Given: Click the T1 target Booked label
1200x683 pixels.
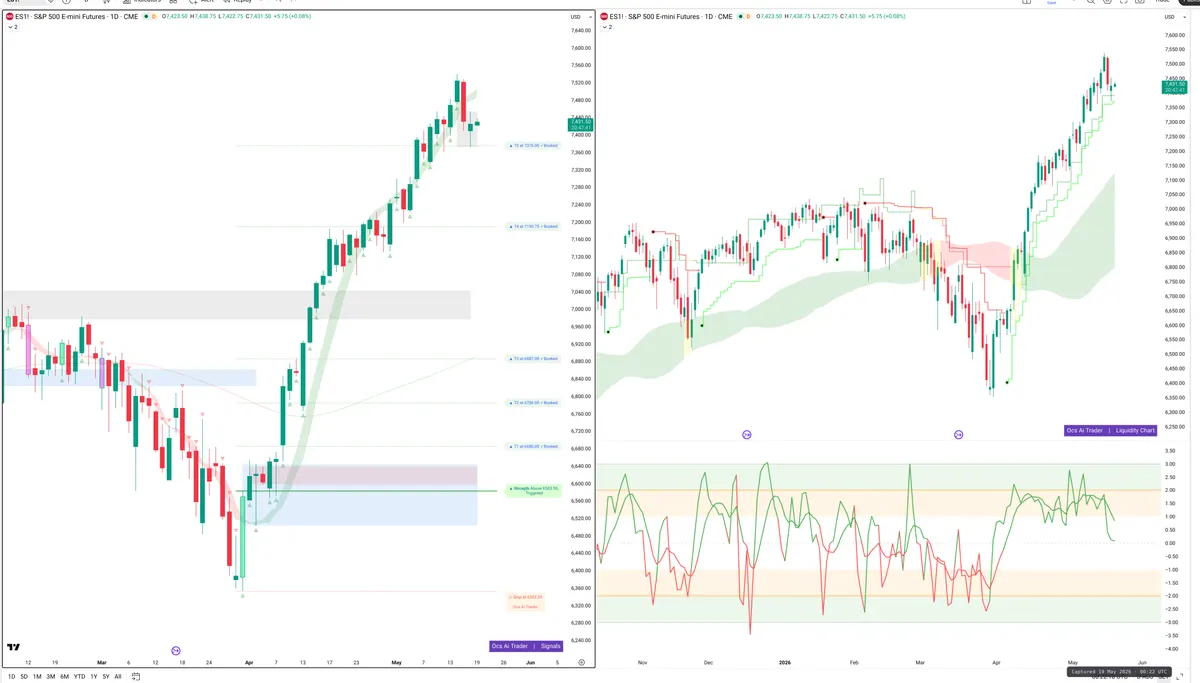Looking at the screenshot, I should [535, 446].
